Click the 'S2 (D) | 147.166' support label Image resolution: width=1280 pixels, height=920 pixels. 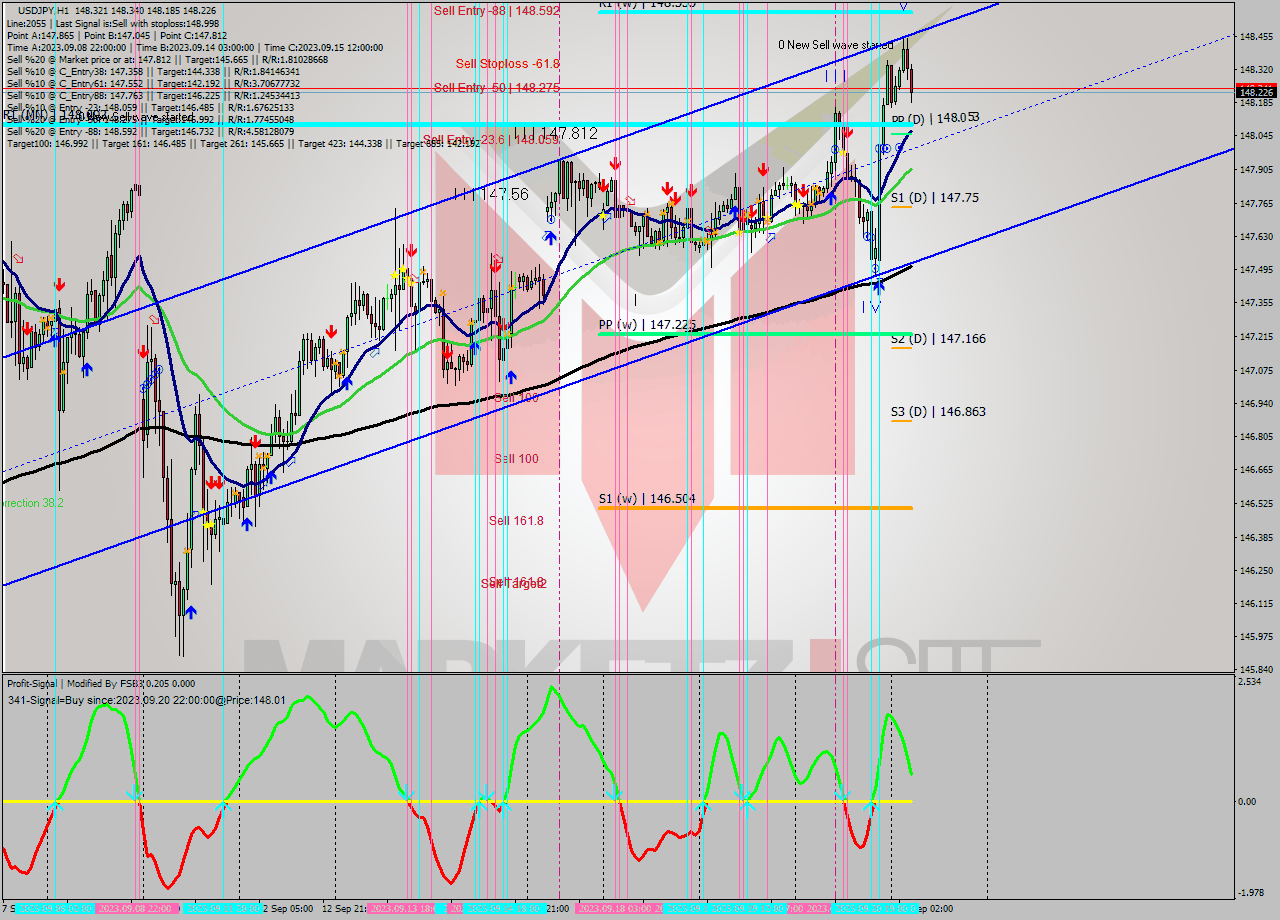pyautogui.click(x=938, y=339)
